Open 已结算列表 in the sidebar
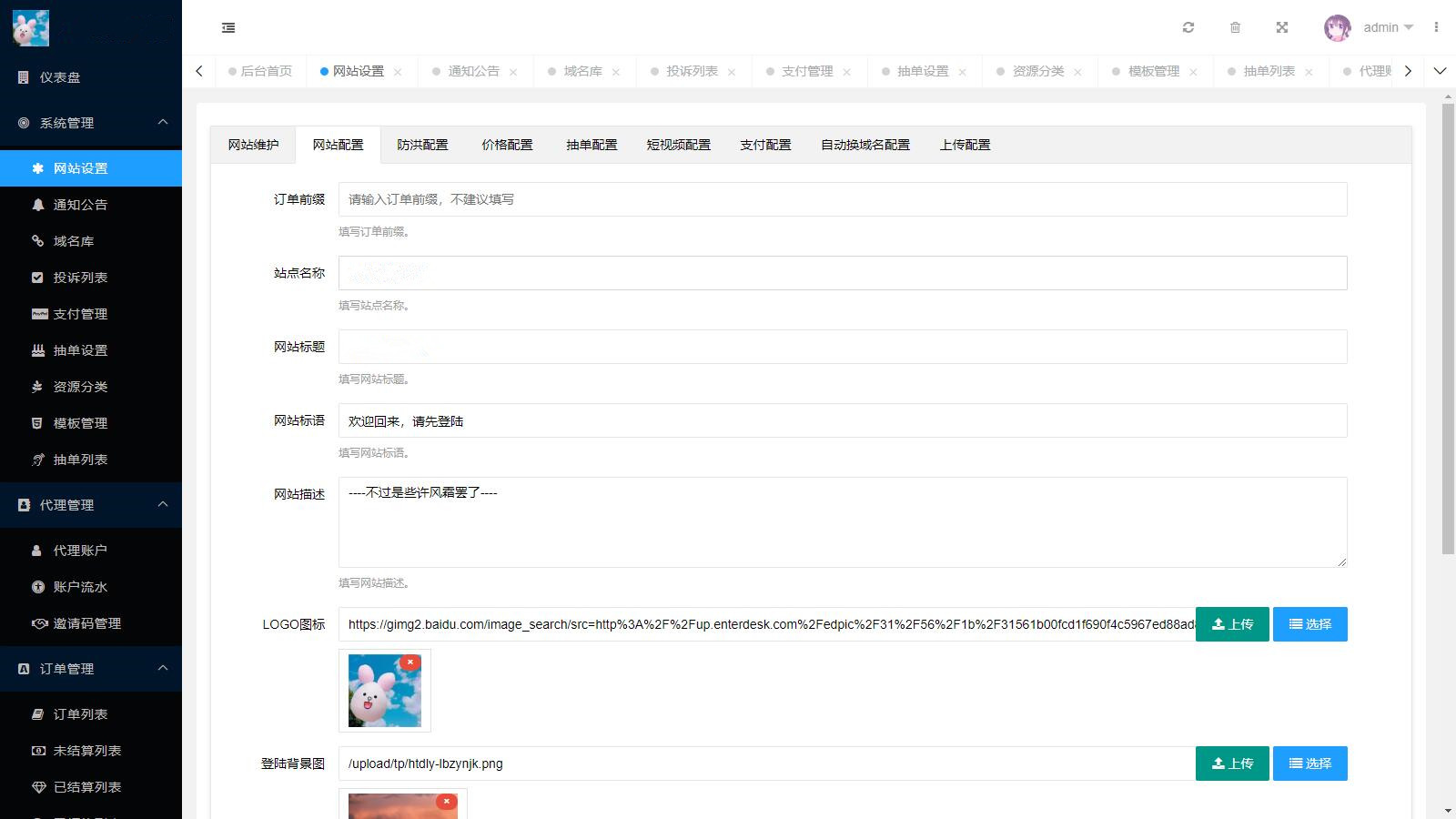This screenshot has height=819, width=1456. (x=91, y=787)
